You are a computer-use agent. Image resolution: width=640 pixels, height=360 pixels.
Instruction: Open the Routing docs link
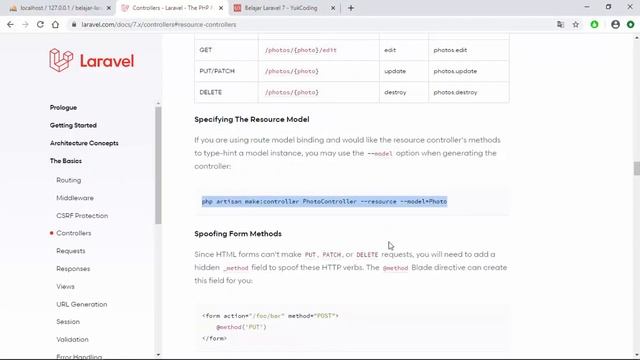pos(69,180)
